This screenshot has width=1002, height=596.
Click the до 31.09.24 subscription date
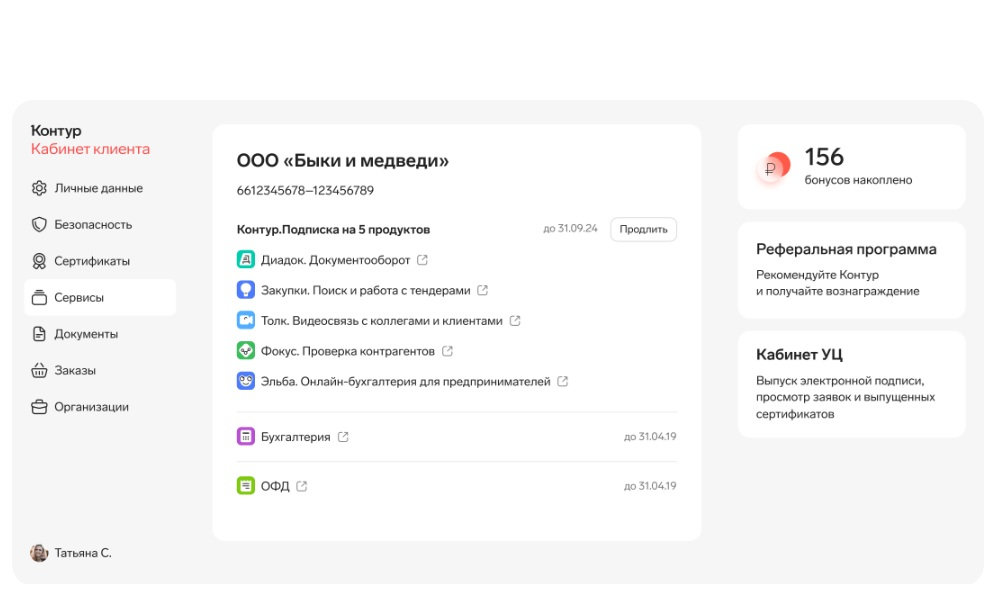coord(570,228)
